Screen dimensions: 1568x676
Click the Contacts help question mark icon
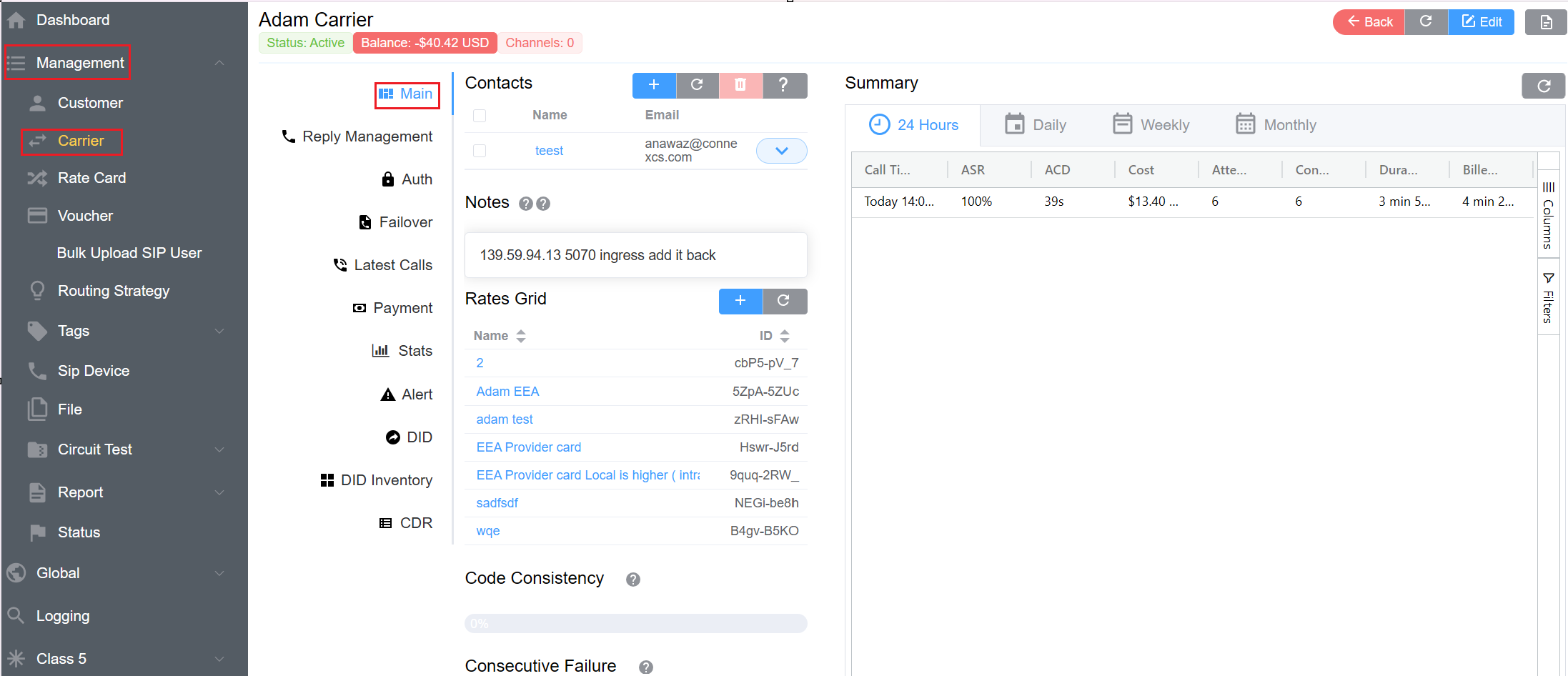tap(784, 85)
